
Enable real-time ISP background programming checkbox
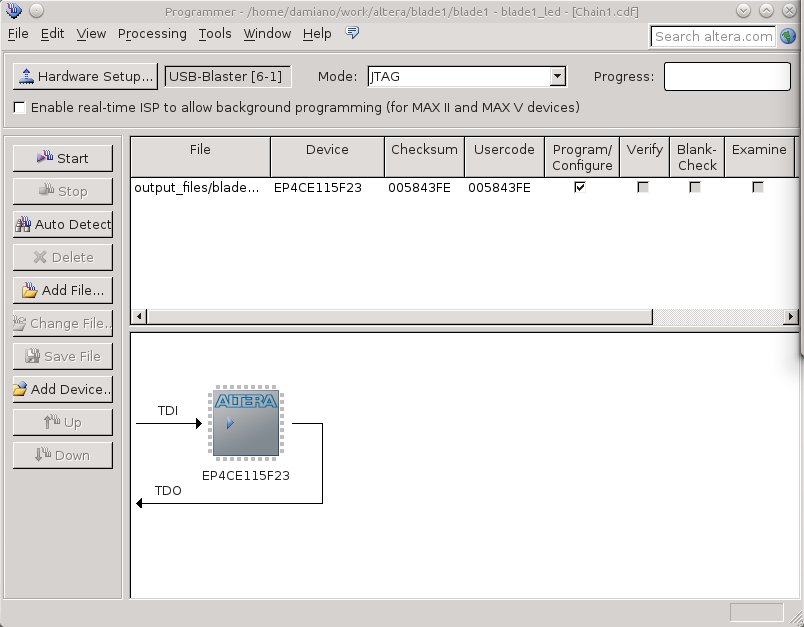click(19, 108)
